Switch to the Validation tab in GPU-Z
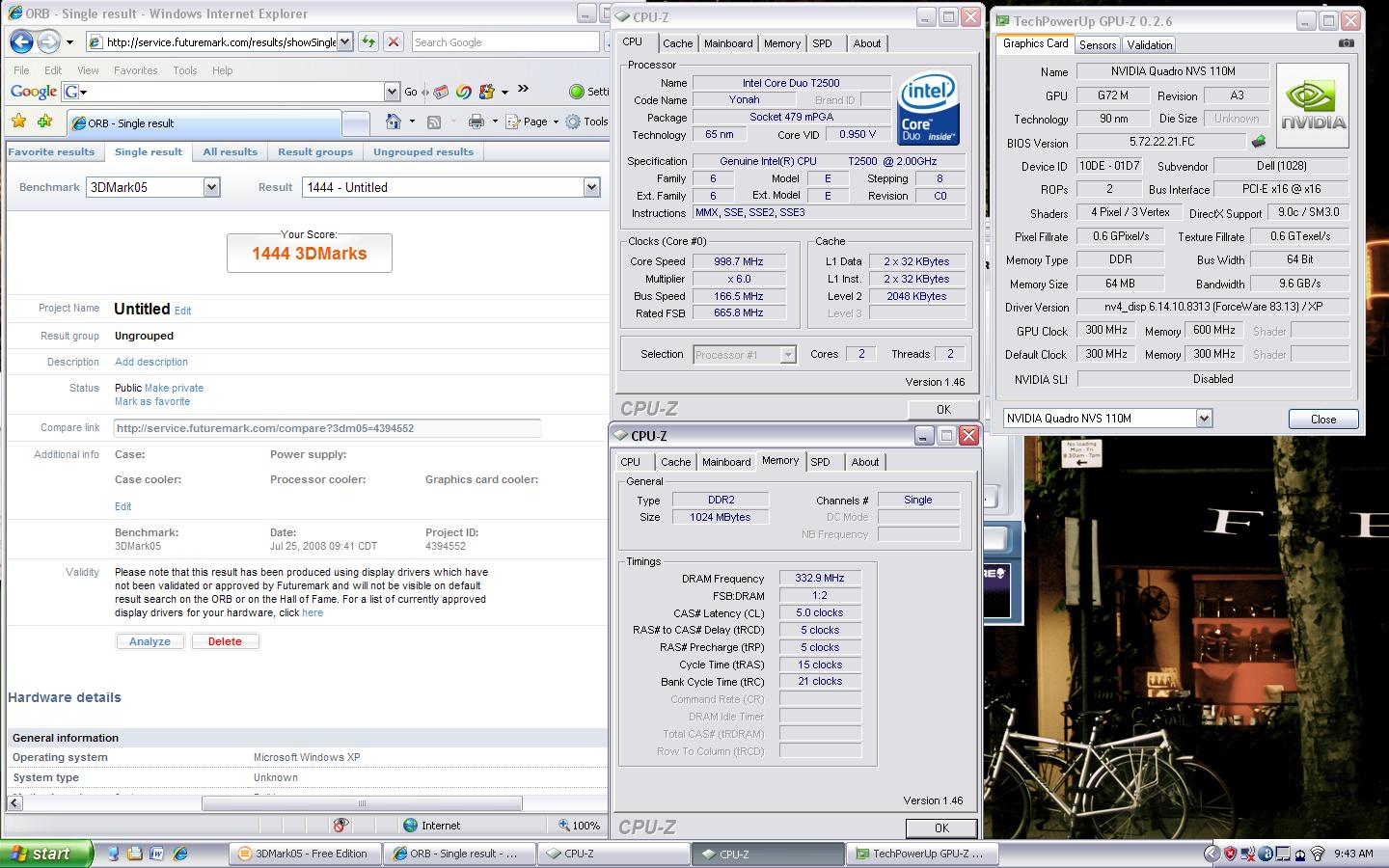The height and width of the screenshot is (868, 1389). [1150, 44]
